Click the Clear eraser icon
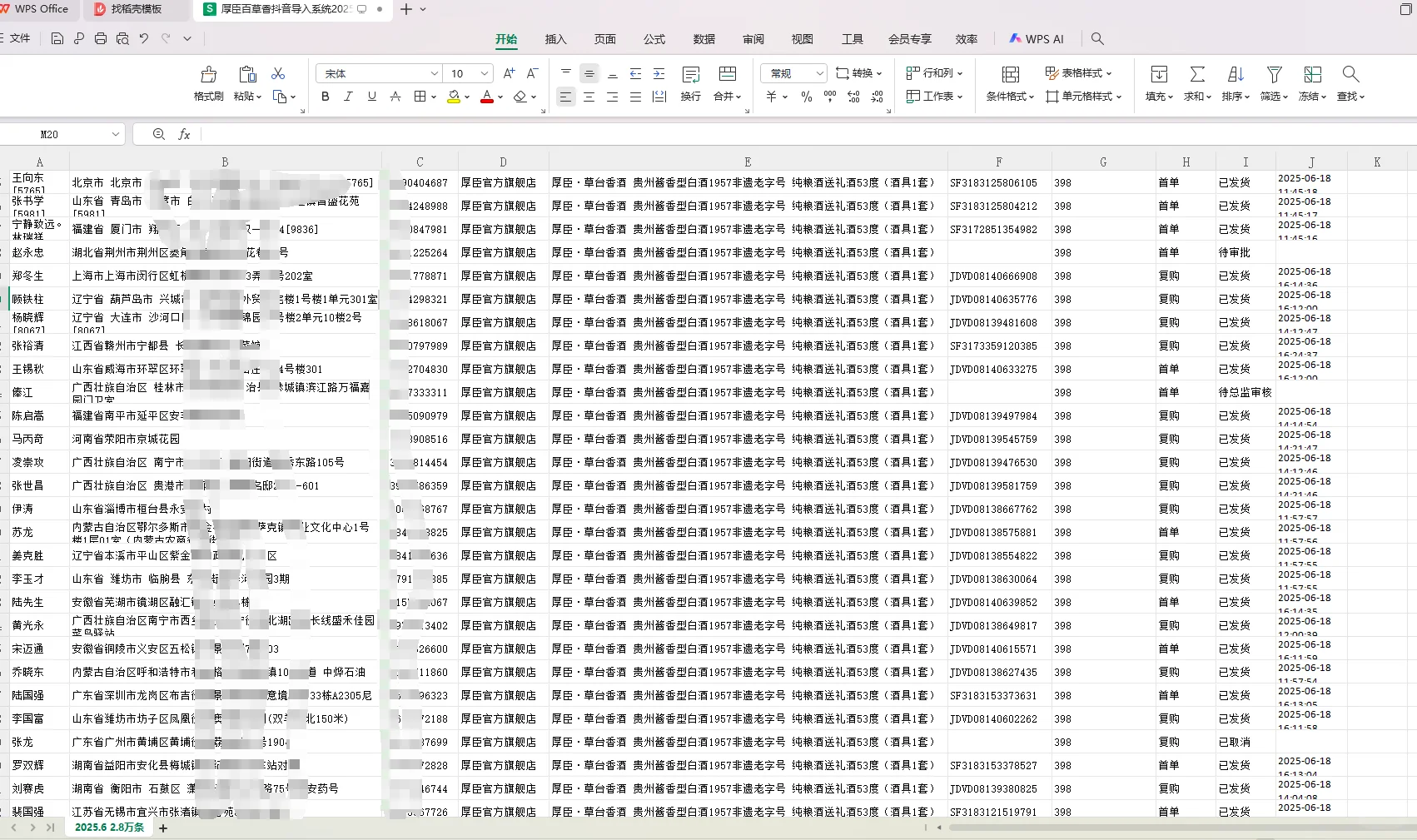This screenshot has width=1417, height=840. (520, 97)
